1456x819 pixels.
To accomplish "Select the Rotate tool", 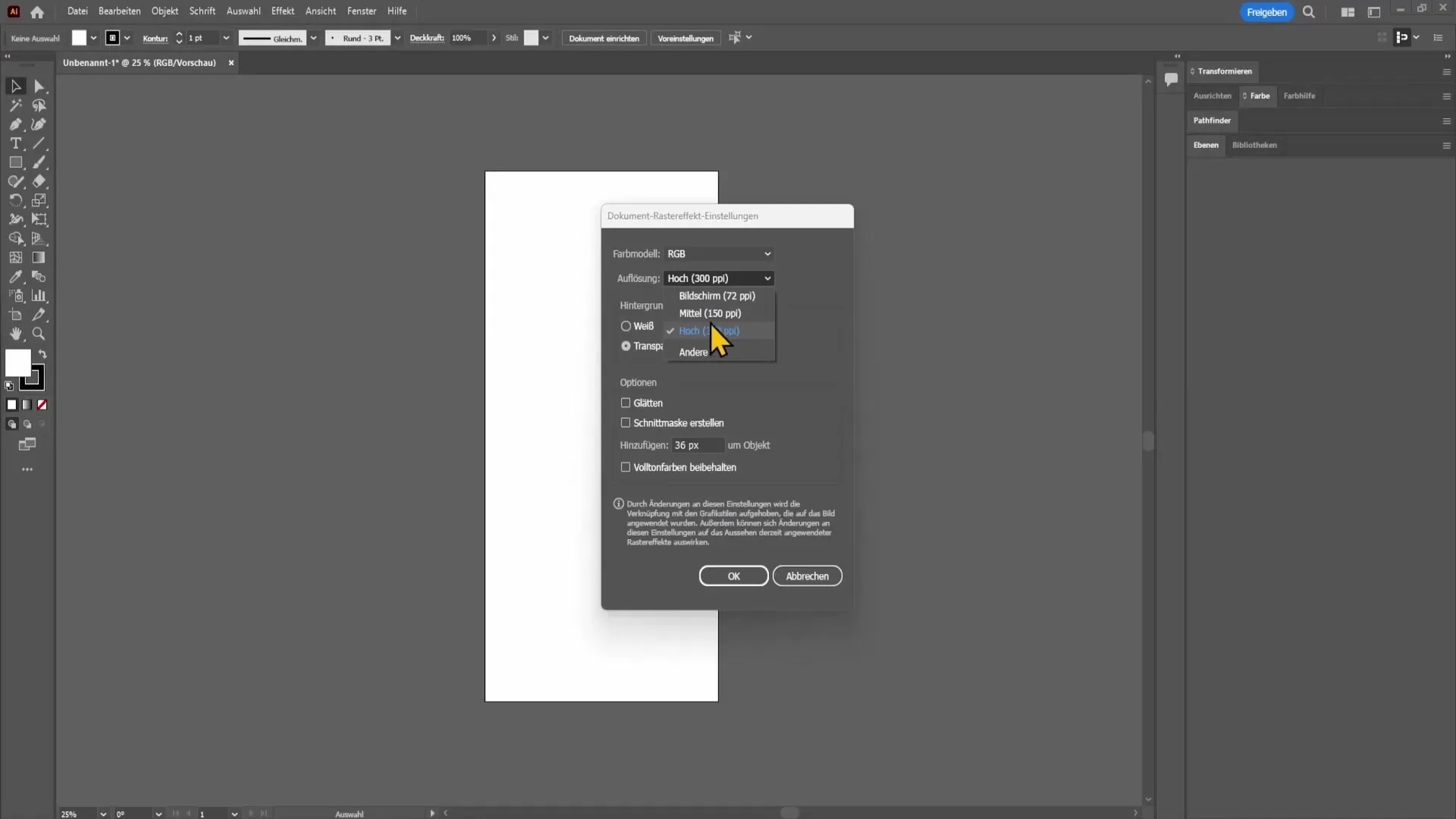I will (x=15, y=200).
